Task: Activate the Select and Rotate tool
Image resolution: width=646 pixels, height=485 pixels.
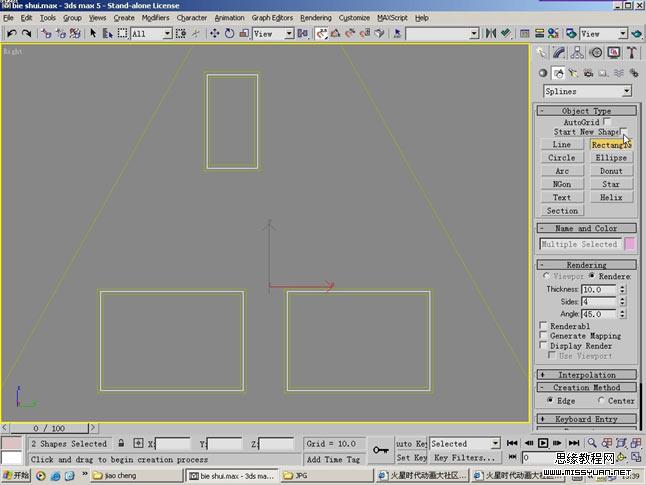Action: (229, 33)
